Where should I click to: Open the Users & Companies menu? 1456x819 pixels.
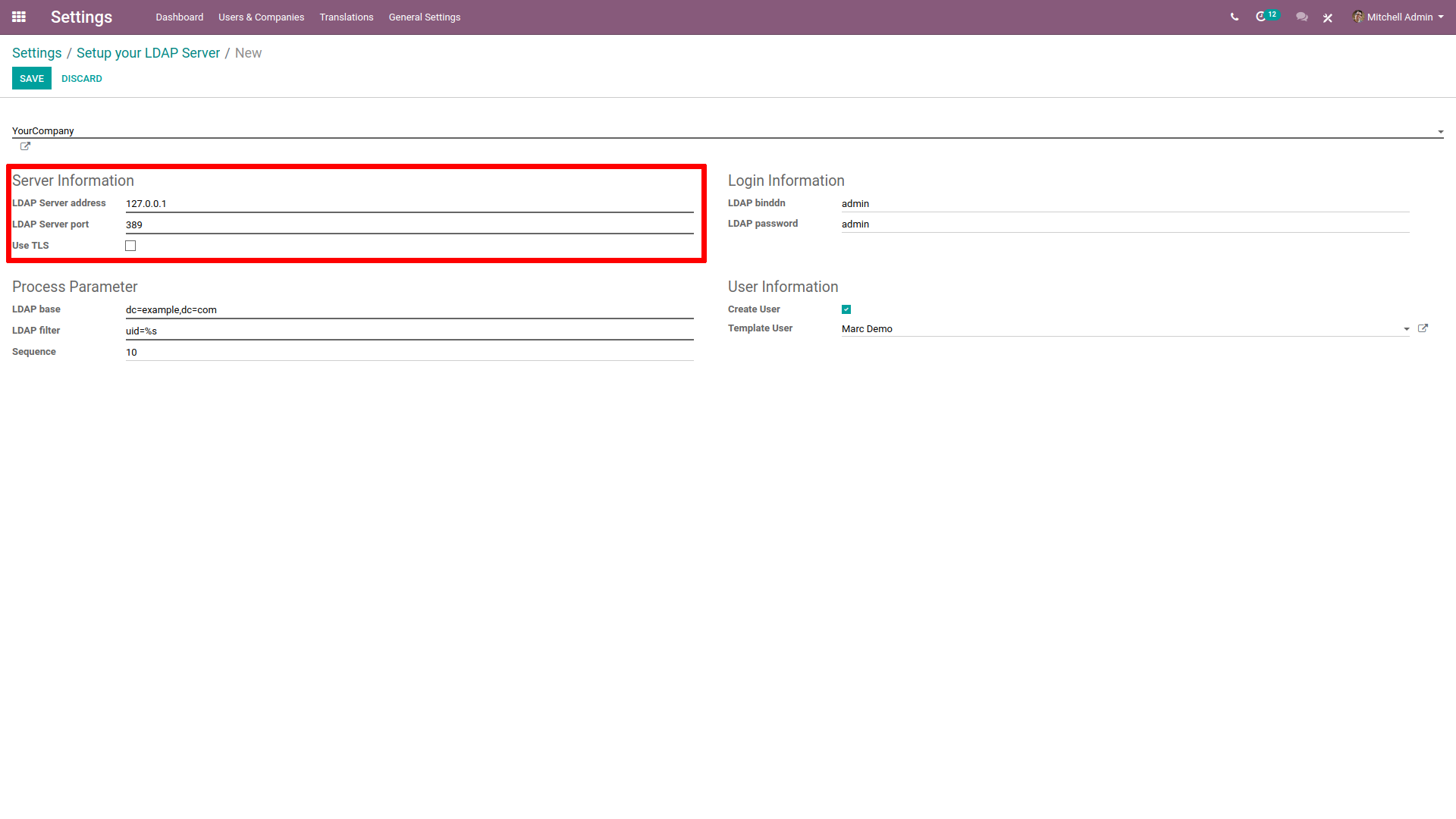pos(260,17)
